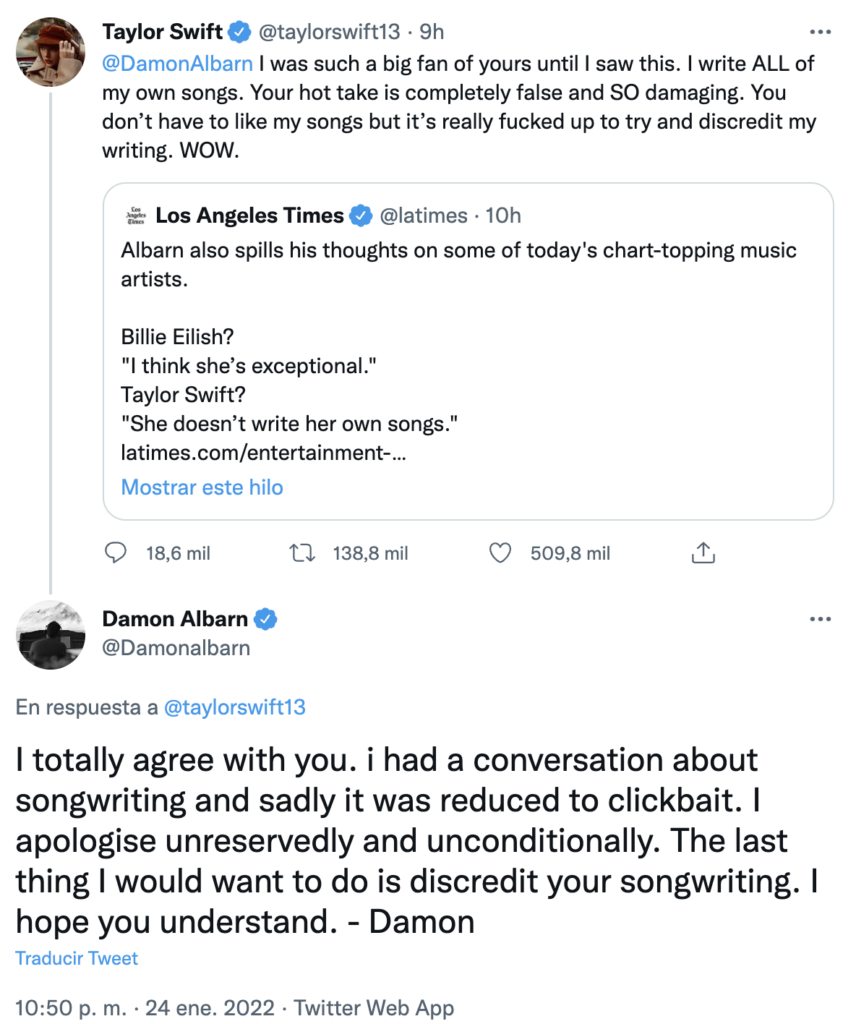This screenshot has height=1024, width=856.
Task: Click the reply icon on Taylor Swift's tweet
Action: point(117,552)
